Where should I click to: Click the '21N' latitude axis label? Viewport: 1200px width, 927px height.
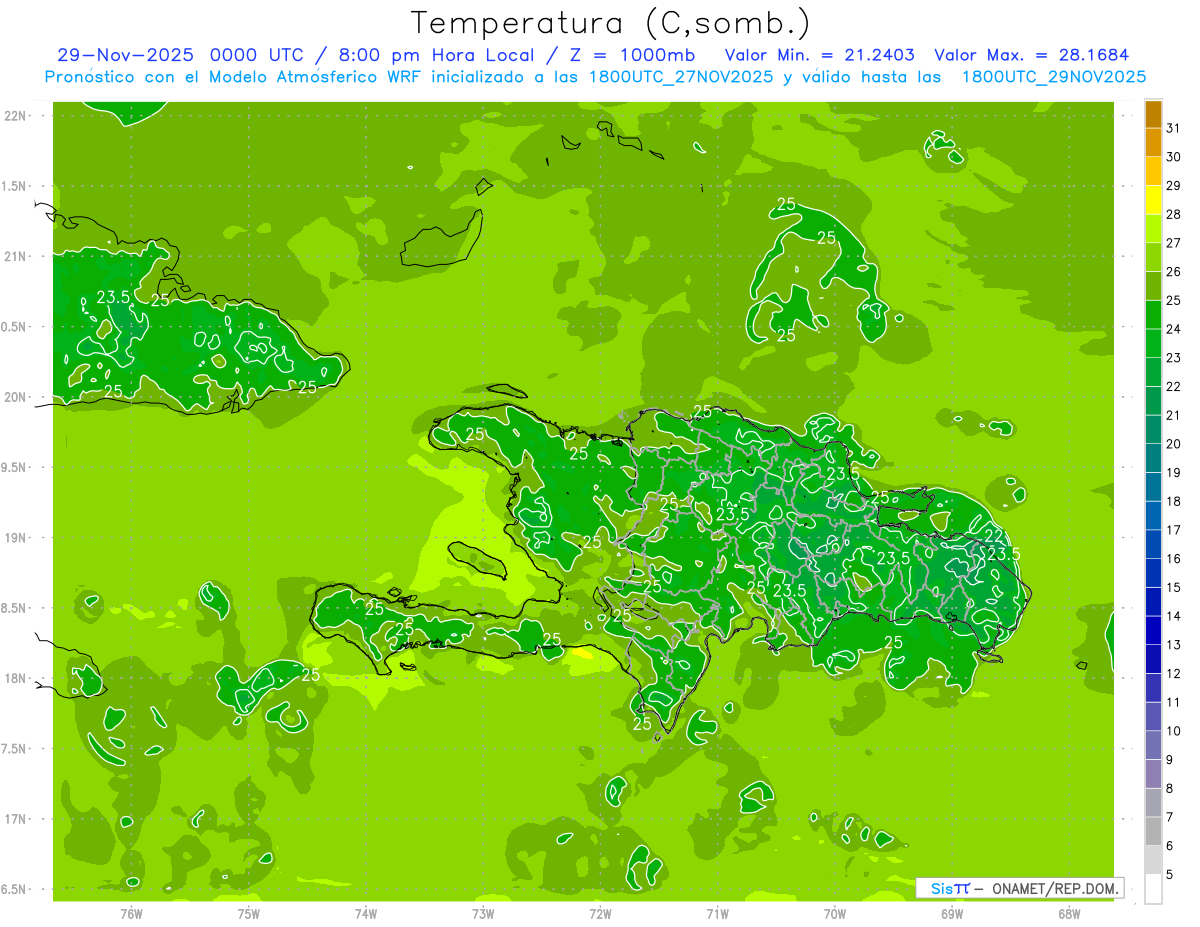pyautogui.click(x=16, y=257)
